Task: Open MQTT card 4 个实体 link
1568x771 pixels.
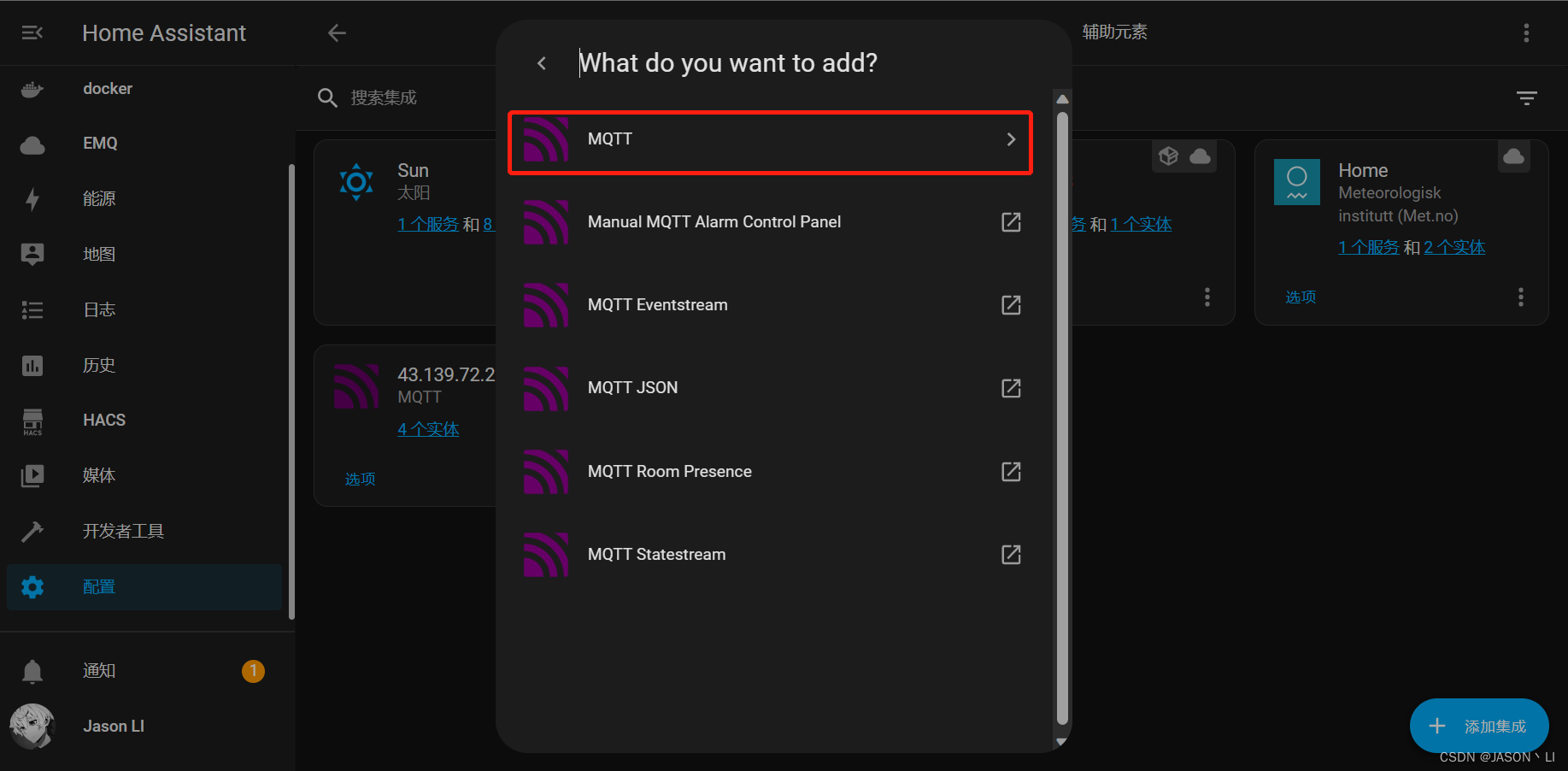Action: point(428,429)
